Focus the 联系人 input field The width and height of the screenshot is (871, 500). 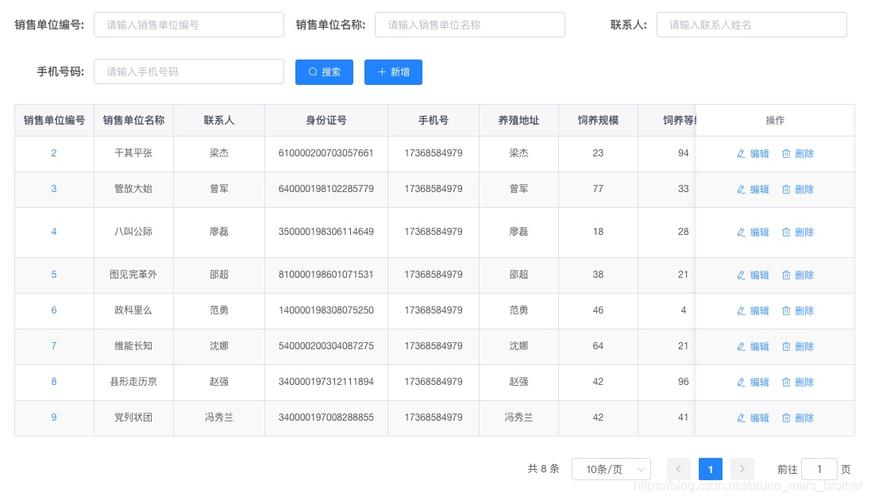click(x=752, y=25)
